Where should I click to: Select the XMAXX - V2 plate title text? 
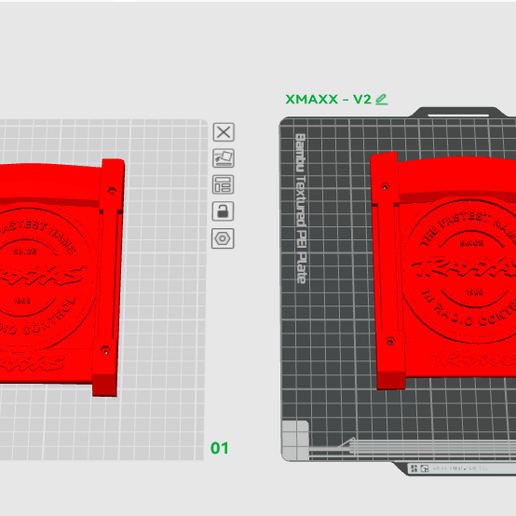(328, 99)
